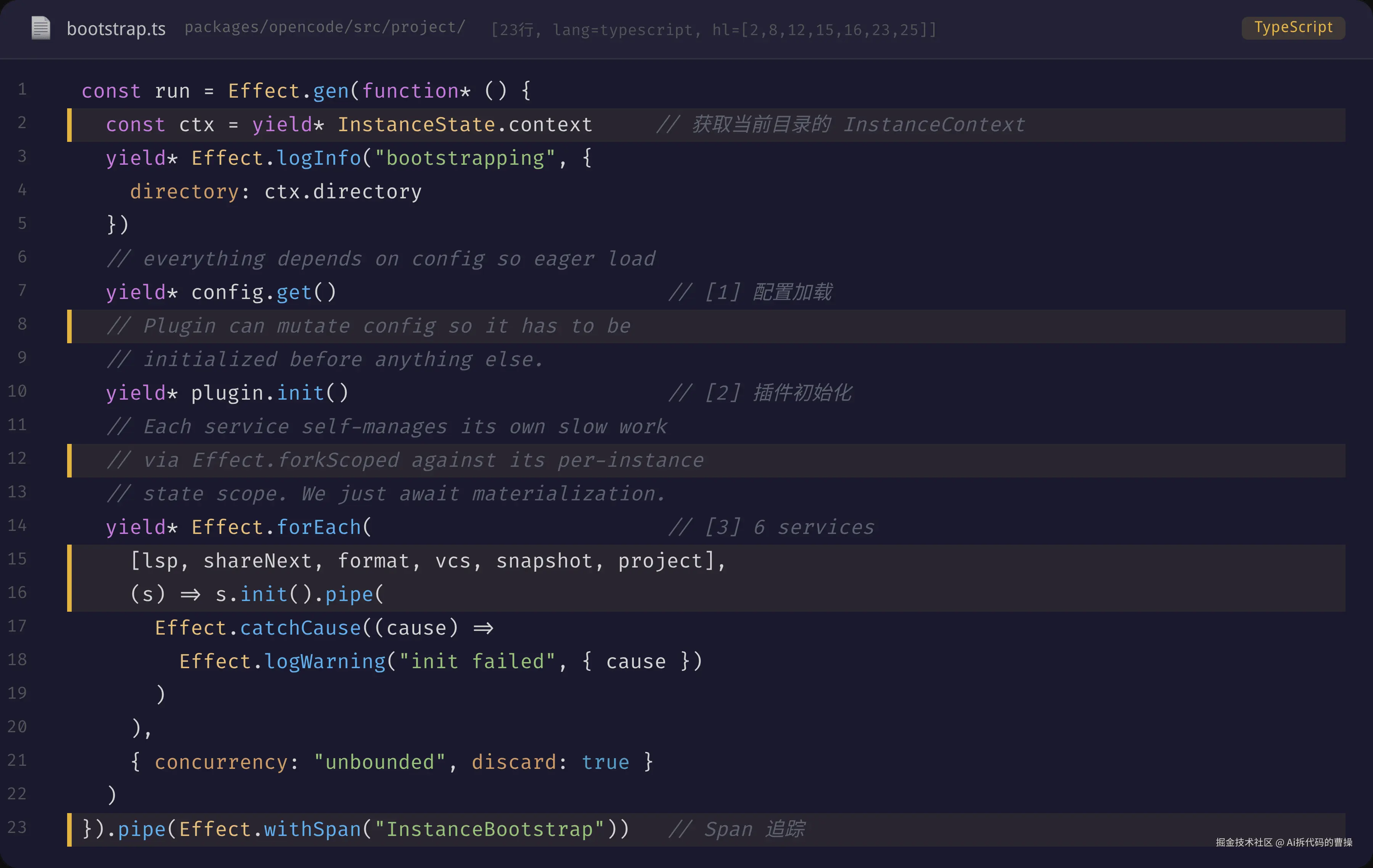
Task: Click the TypeScript language badge
Action: point(1293,27)
